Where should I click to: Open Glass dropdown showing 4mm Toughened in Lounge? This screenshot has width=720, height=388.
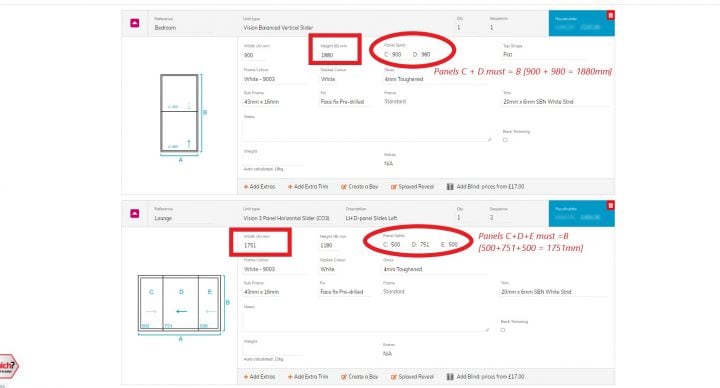pos(434,270)
